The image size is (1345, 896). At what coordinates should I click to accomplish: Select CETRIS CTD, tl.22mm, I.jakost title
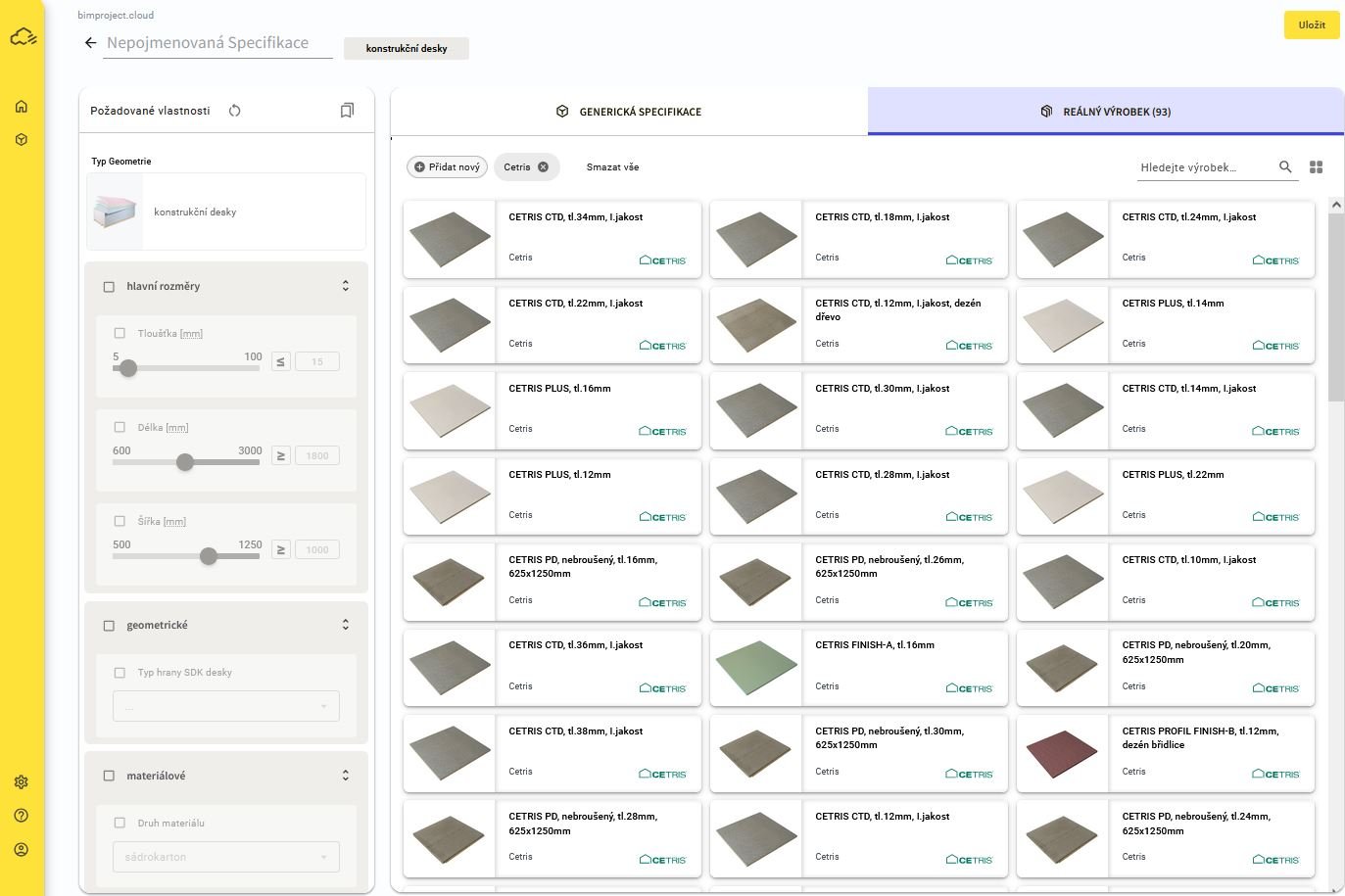pos(576,304)
